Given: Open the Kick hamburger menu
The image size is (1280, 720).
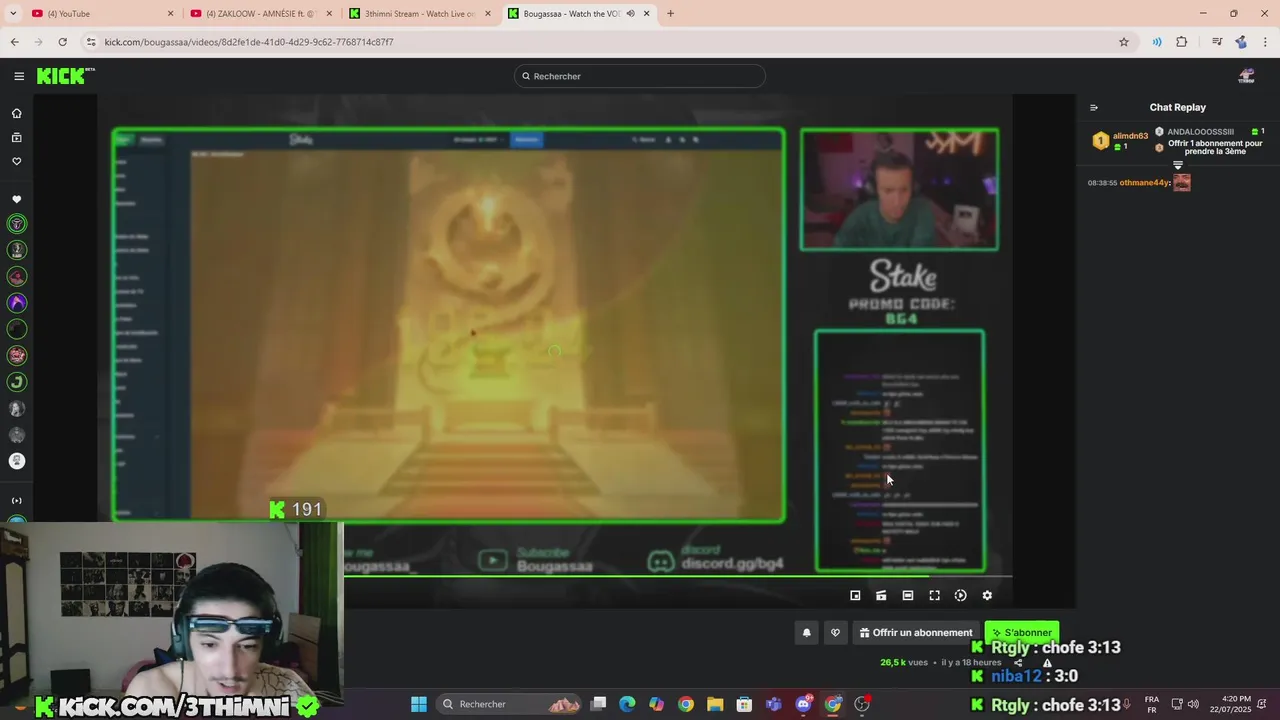Looking at the screenshot, I should [19, 76].
